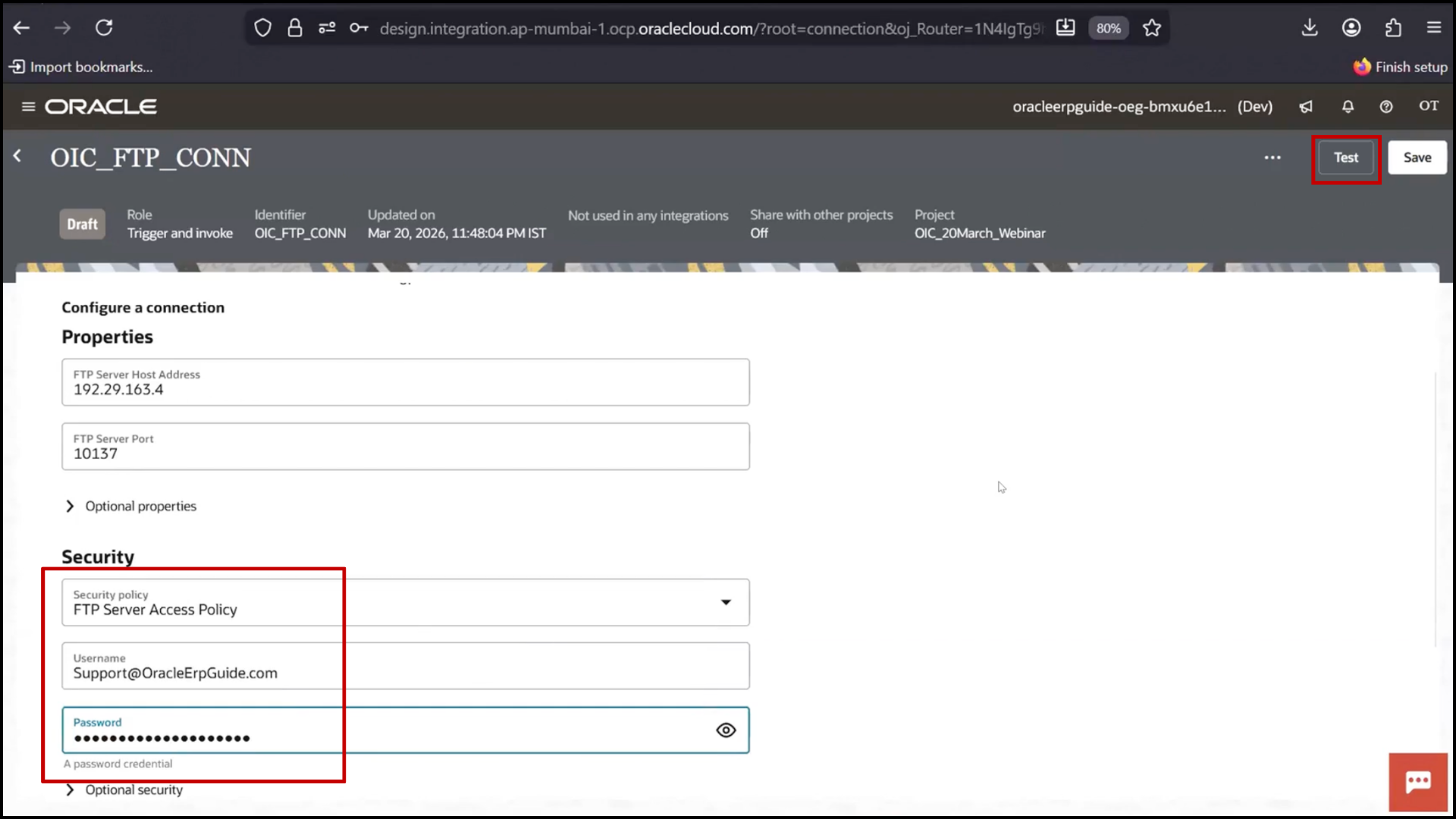Click the Password field
The height and width of the screenshot is (819, 1456).
pos(406,730)
